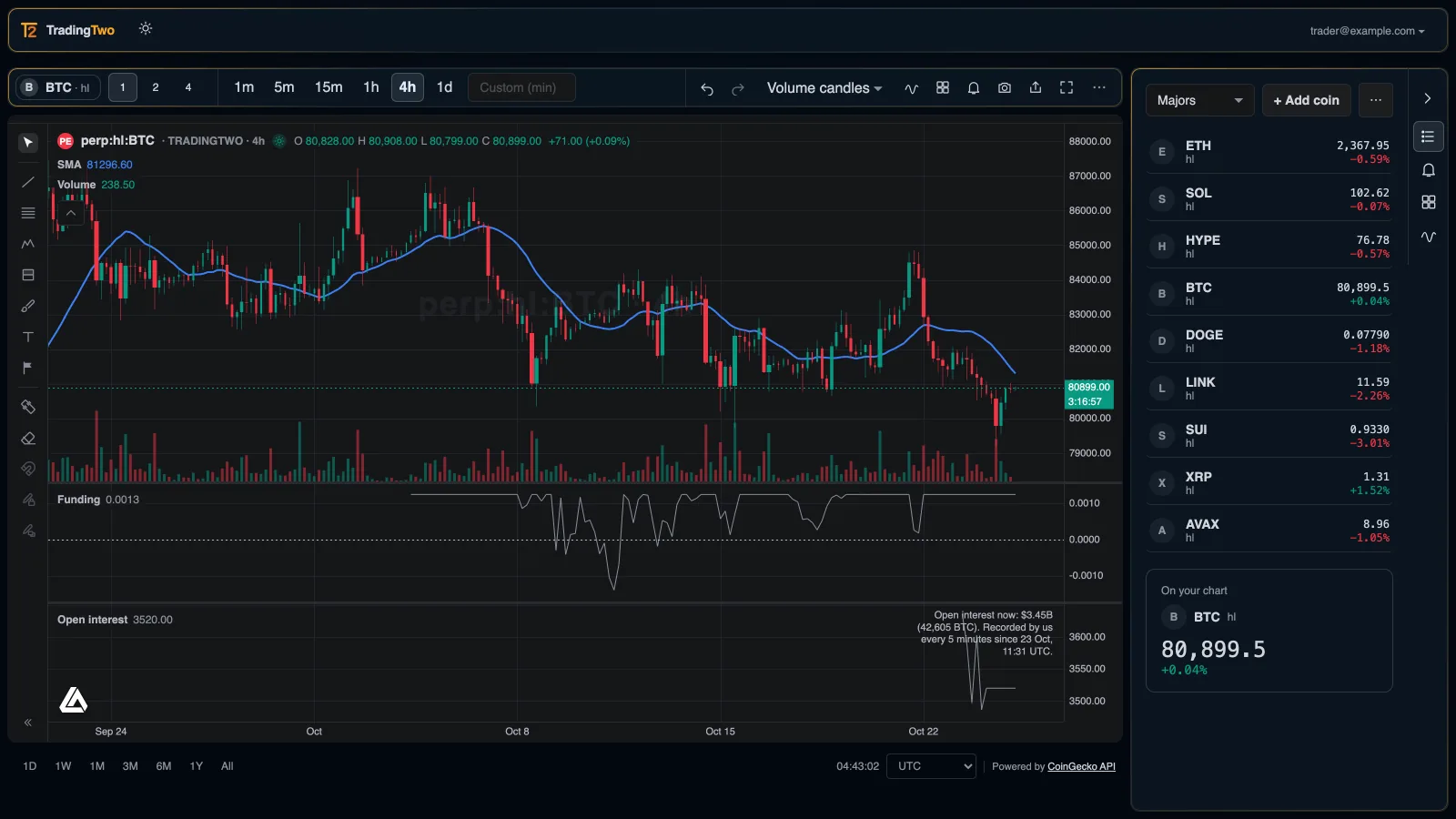Viewport: 1456px width, 819px height.
Task: Open the Volume candles chart type dropdown
Action: tap(824, 88)
